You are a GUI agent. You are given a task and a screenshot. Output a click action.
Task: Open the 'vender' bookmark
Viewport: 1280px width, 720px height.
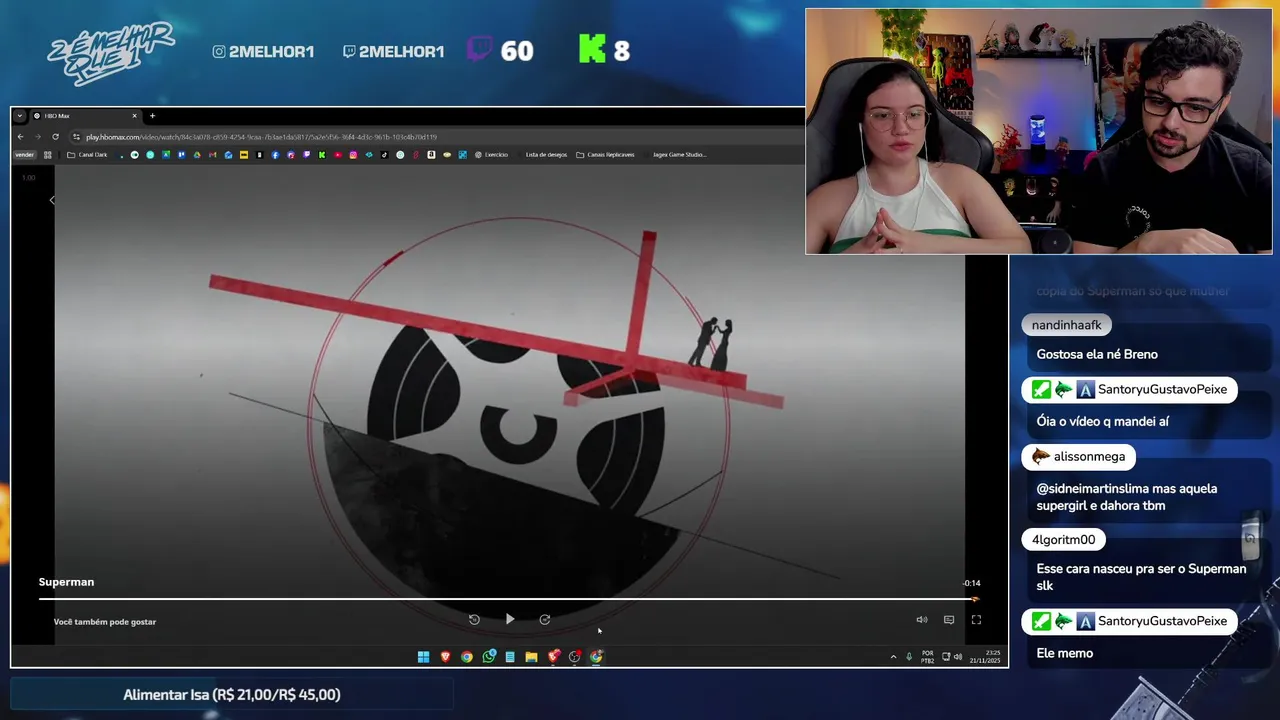coord(24,155)
